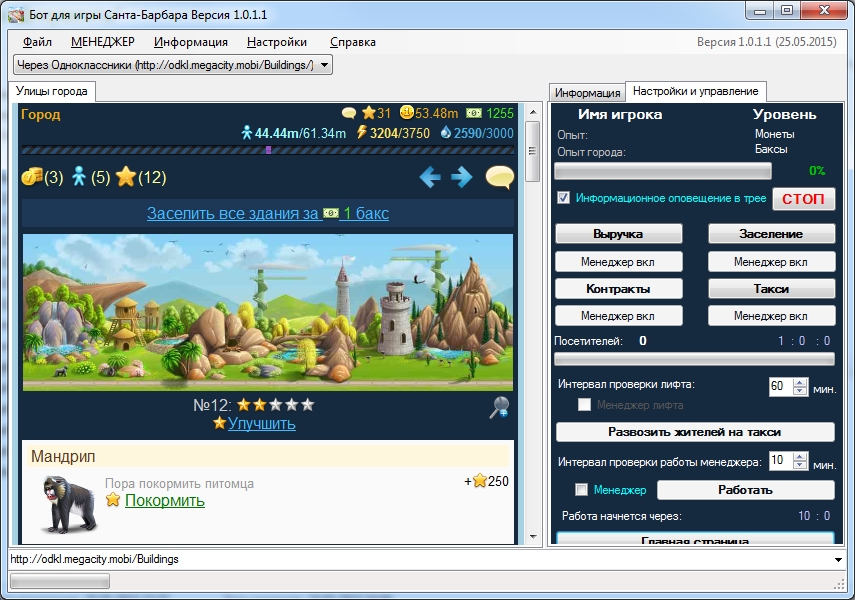Click the blue right arrow icon
Viewport: 855px width, 600px height.
click(461, 177)
